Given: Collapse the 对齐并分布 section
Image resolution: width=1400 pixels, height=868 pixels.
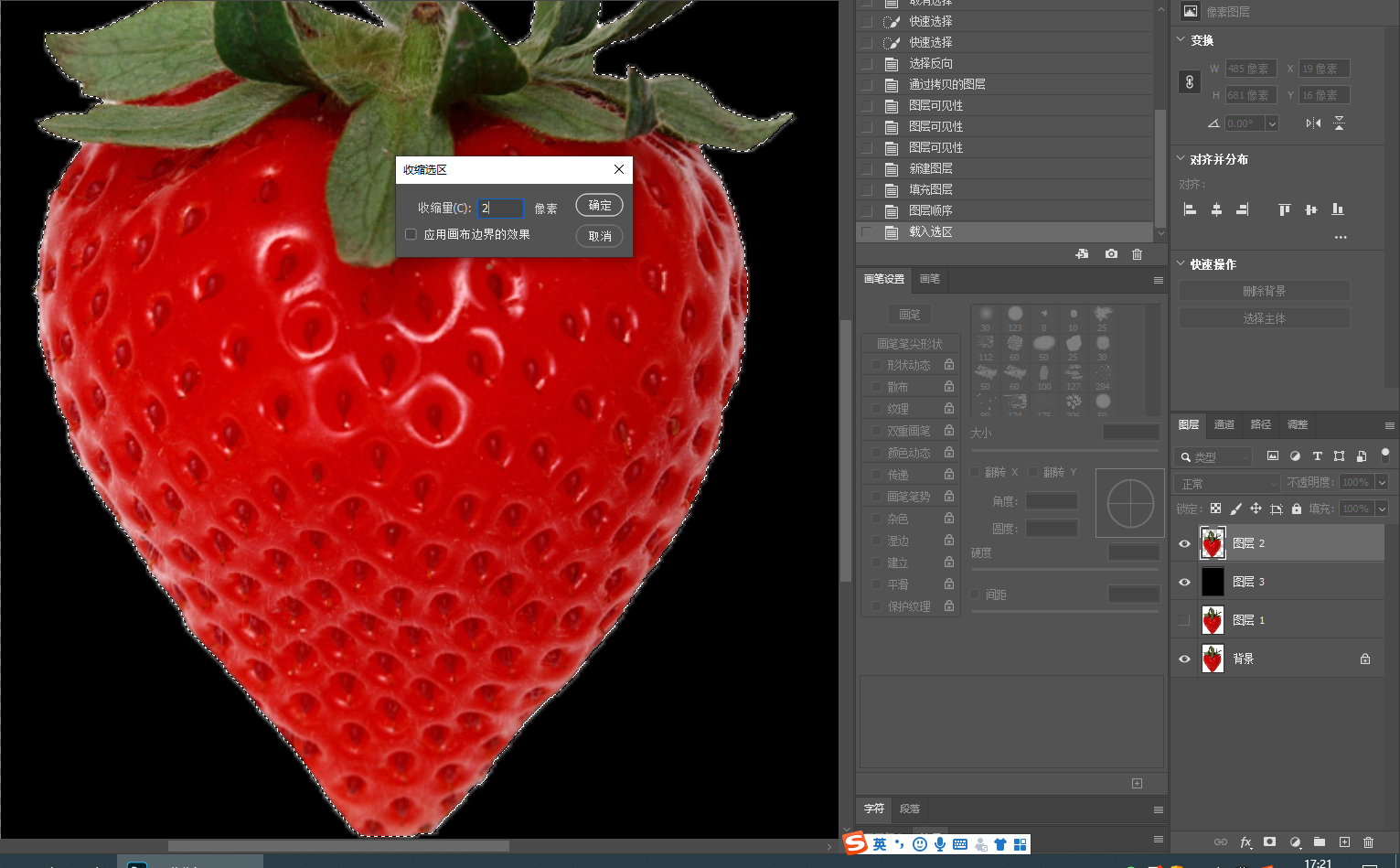Looking at the screenshot, I should (1181, 158).
